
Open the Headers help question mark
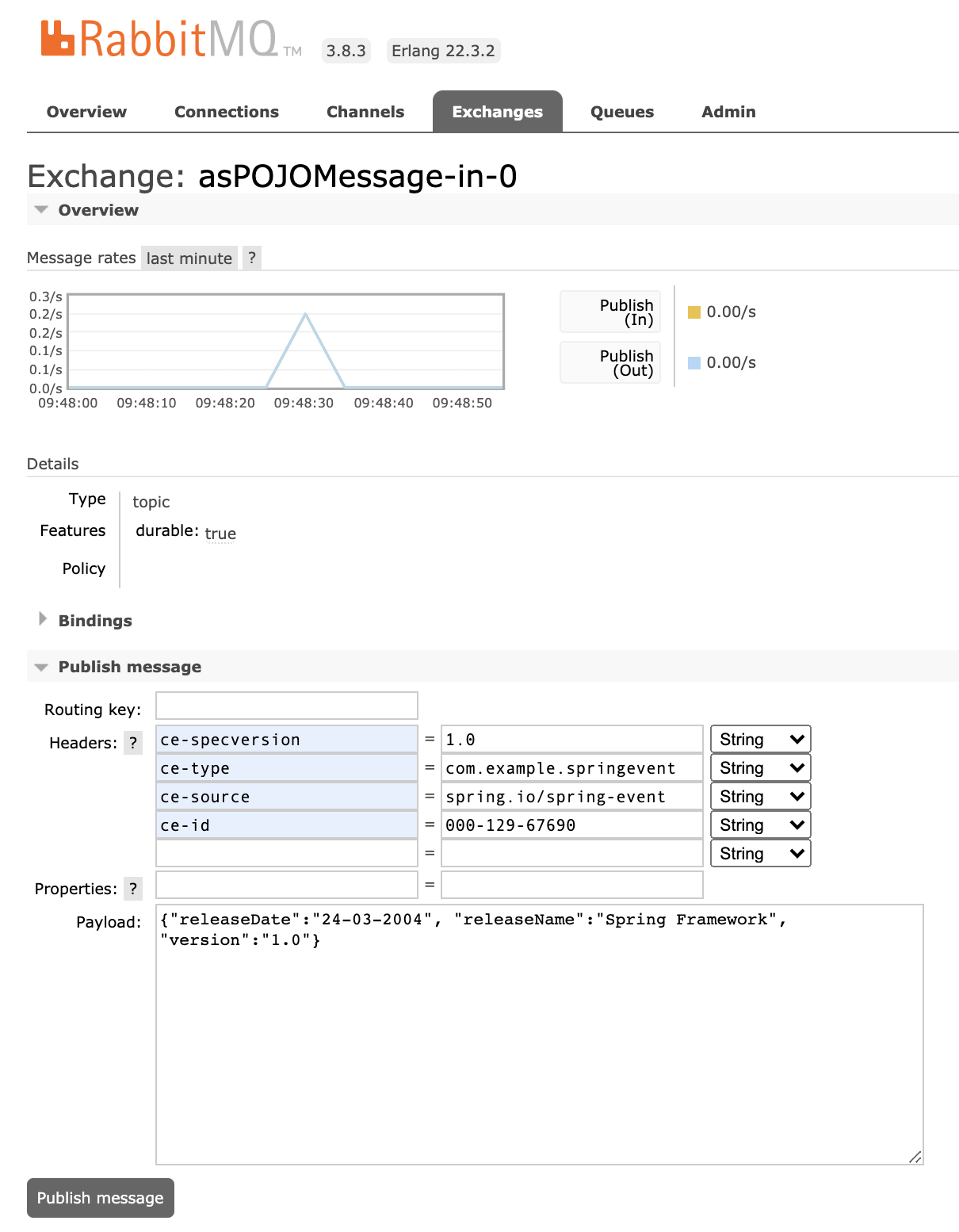[133, 743]
